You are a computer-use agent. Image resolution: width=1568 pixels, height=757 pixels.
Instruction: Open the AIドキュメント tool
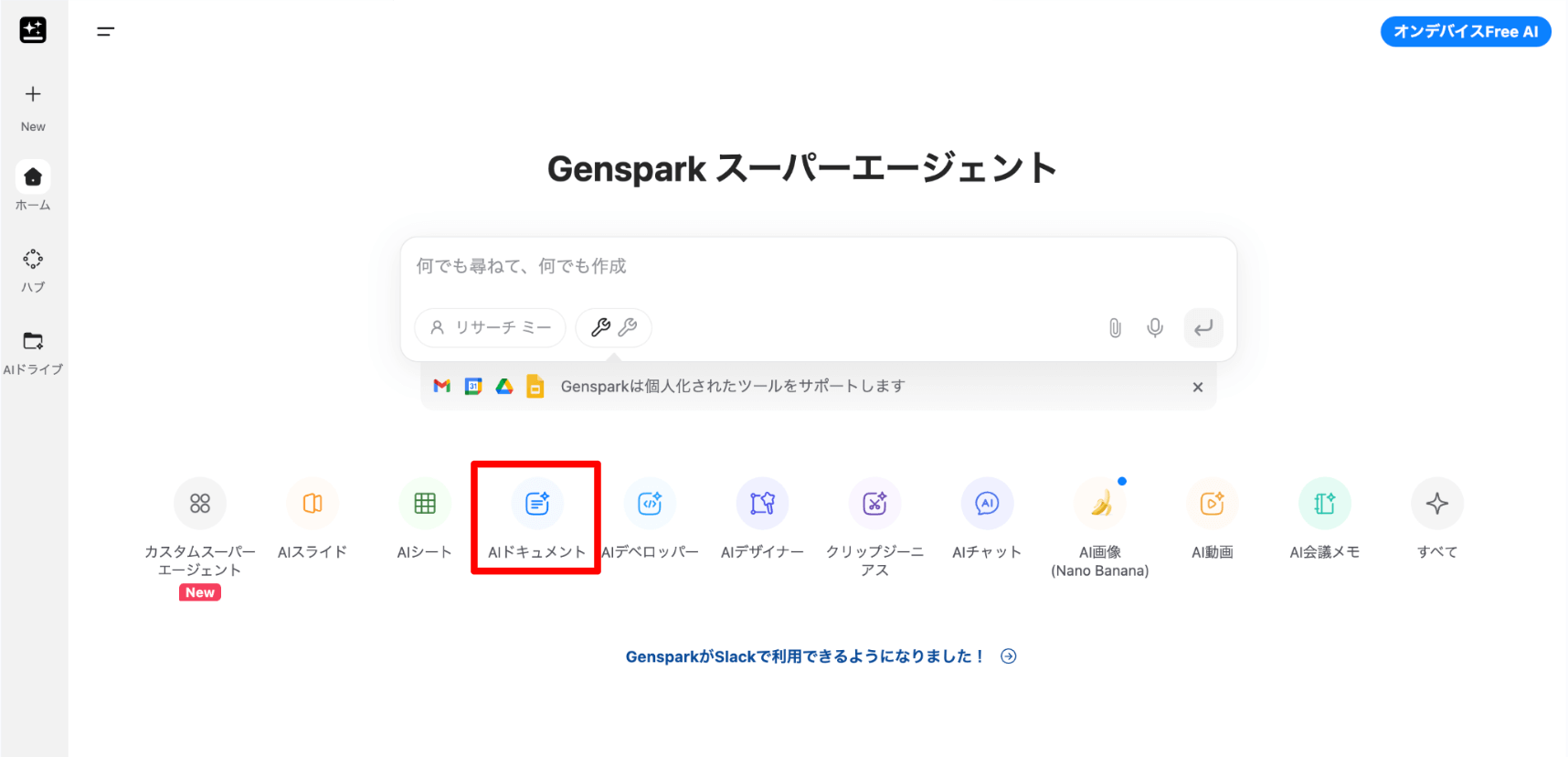pos(536,504)
